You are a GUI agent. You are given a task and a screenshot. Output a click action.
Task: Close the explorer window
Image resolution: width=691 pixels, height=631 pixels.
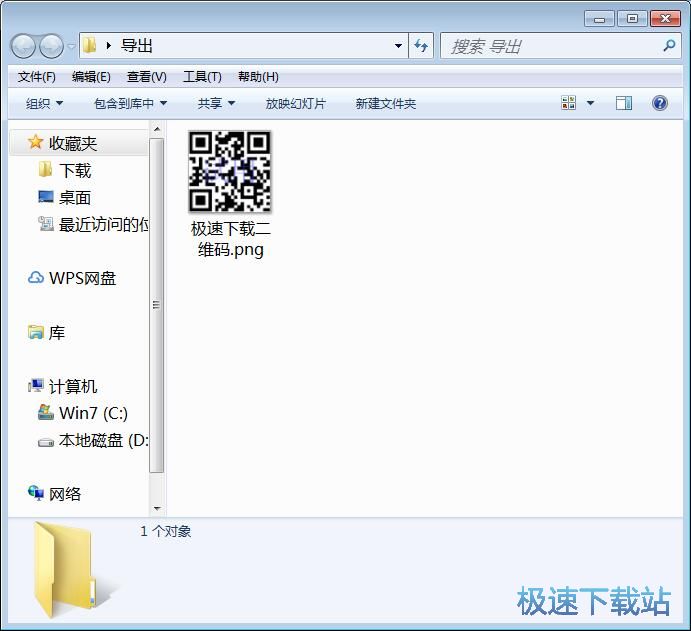point(665,19)
